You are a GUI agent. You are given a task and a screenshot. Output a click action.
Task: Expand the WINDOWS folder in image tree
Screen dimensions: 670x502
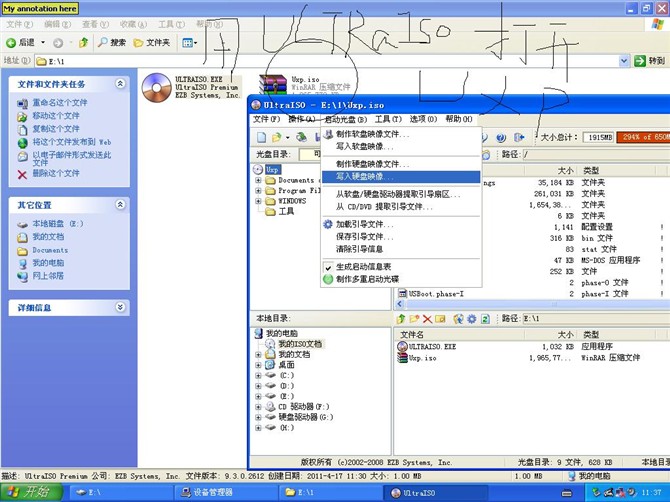258,201
